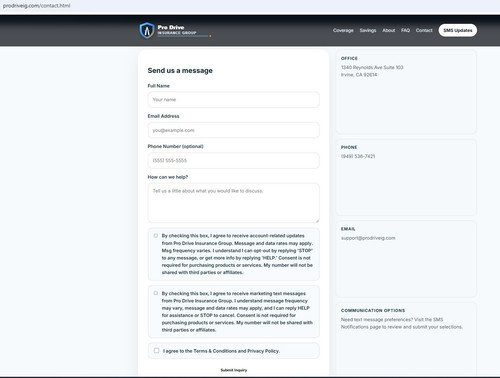Click the SMS Updates button
This screenshot has height=378, width=500.
[458, 30]
